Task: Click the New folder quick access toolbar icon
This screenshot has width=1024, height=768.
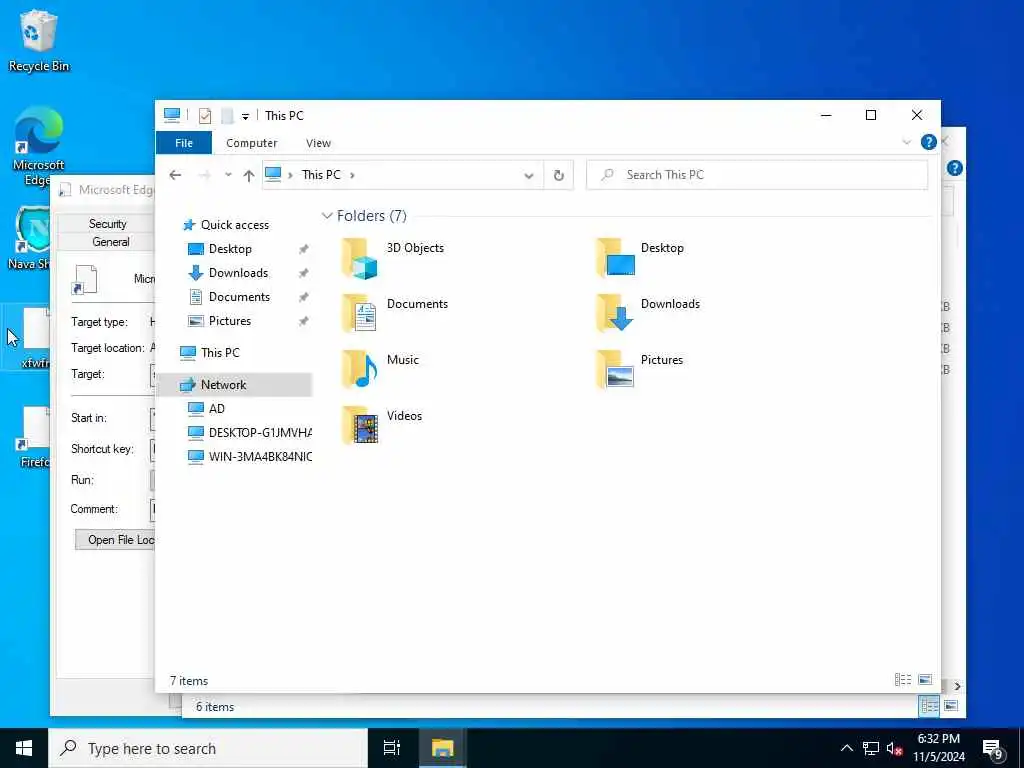Action: click(x=227, y=116)
